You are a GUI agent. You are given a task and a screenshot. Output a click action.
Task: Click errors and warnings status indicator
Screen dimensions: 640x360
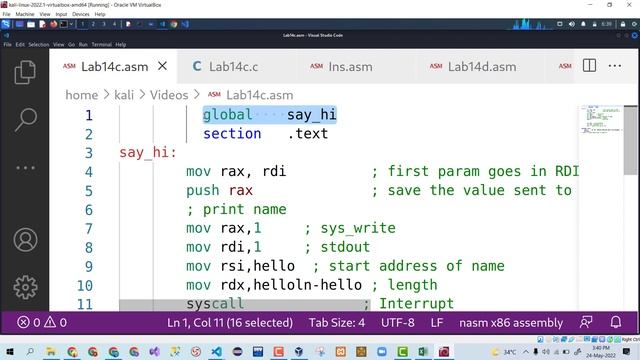click(x=42, y=322)
